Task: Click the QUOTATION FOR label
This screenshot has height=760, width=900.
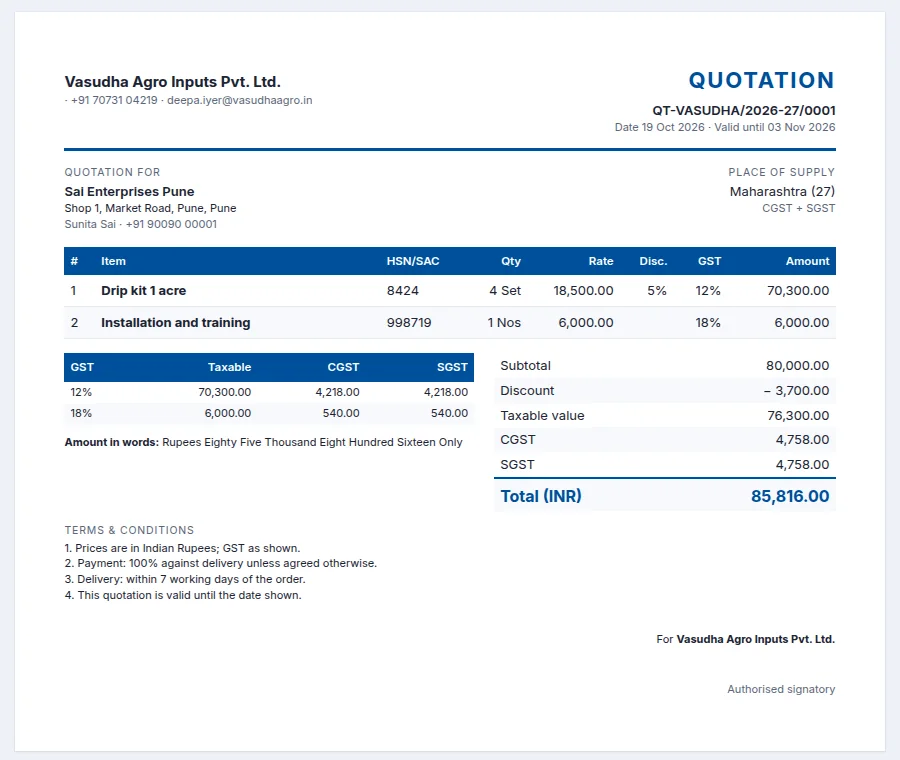Action: click(112, 172)
